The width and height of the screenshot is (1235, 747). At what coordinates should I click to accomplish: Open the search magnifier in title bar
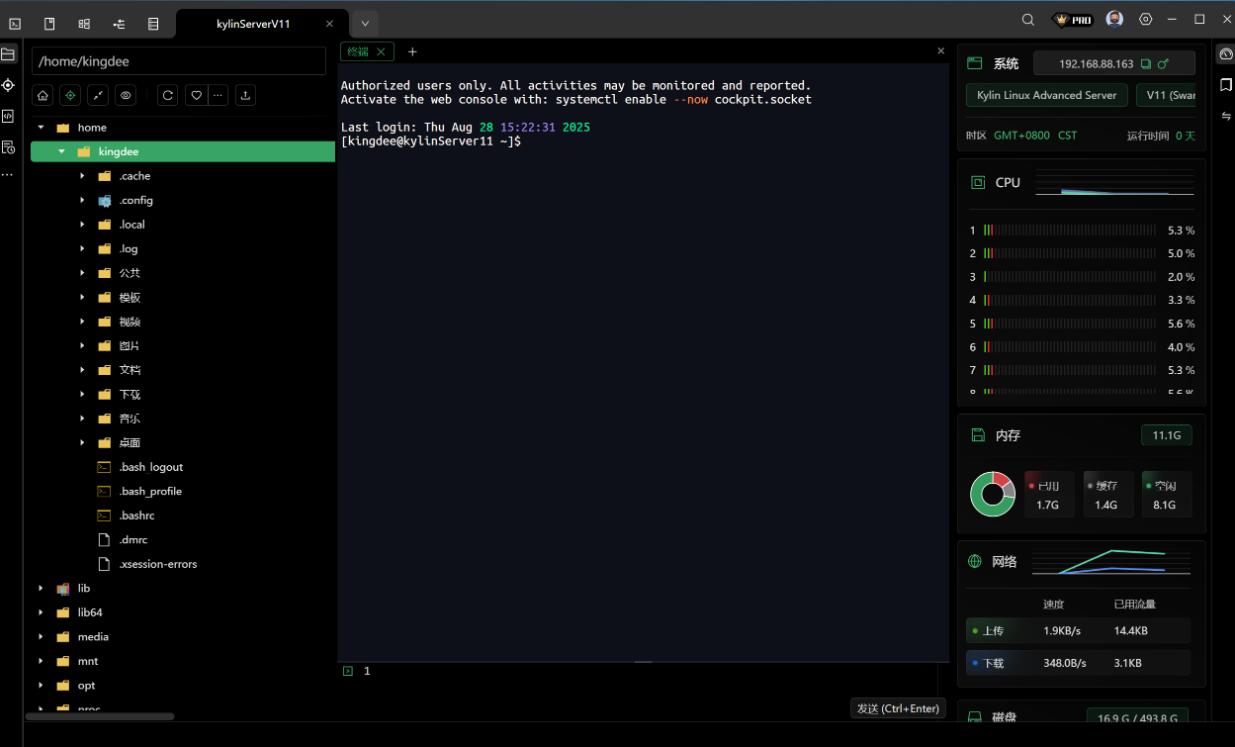[x=1028, y=20]
